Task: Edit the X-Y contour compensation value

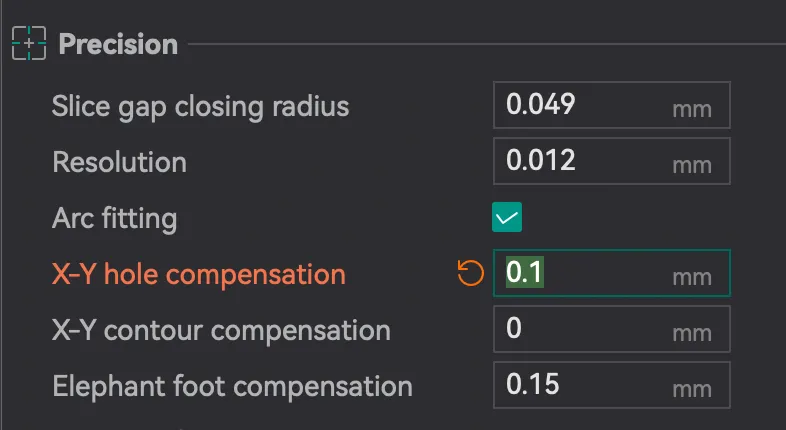Action: pos(612,329)
